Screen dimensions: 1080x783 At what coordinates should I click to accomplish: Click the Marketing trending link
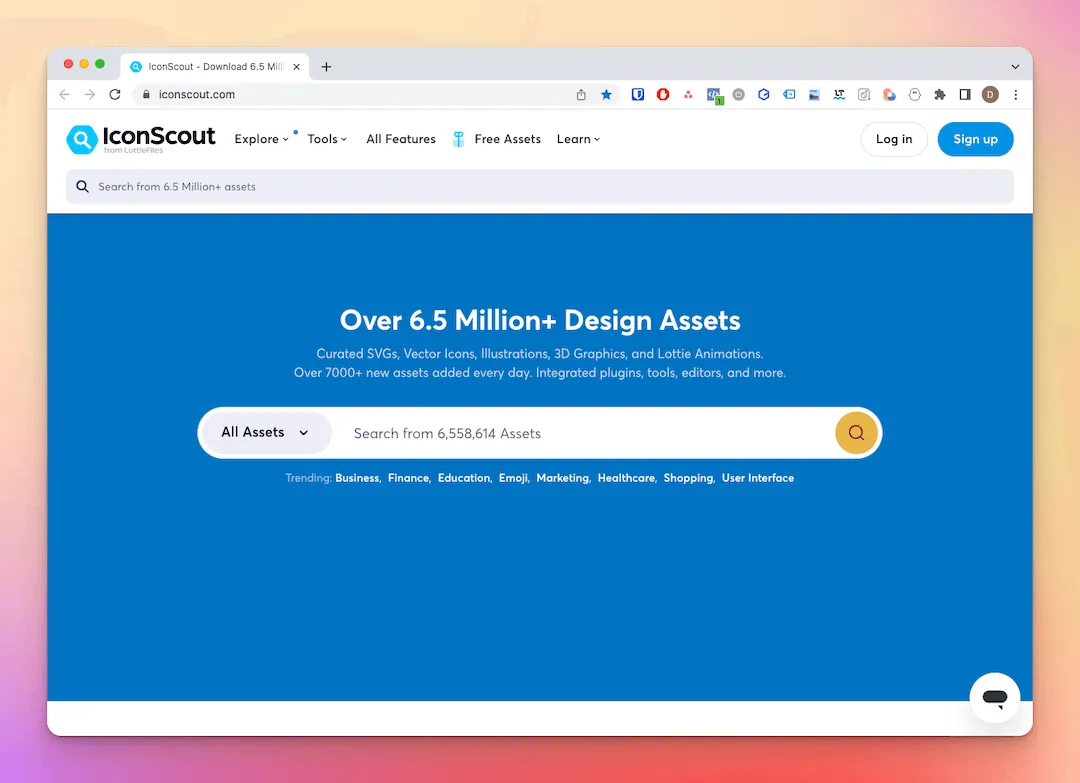tap(563, 478)
